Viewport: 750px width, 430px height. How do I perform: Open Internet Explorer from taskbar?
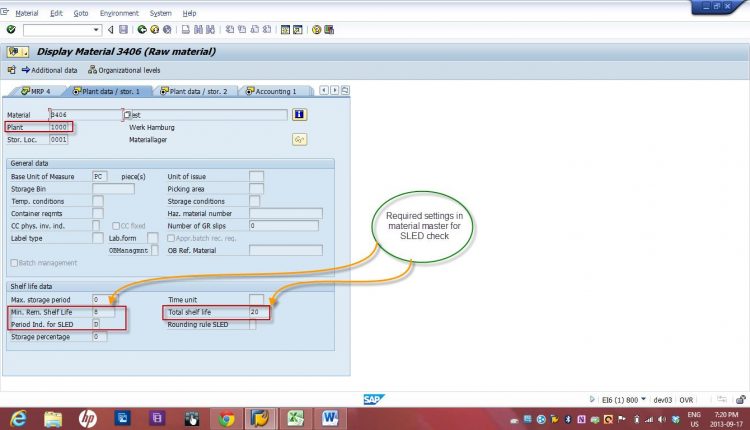[19, 419]
